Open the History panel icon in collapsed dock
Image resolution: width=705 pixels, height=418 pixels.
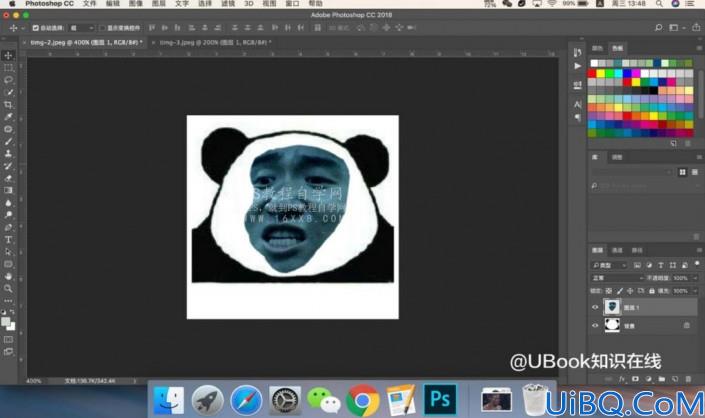pos(578,53)
